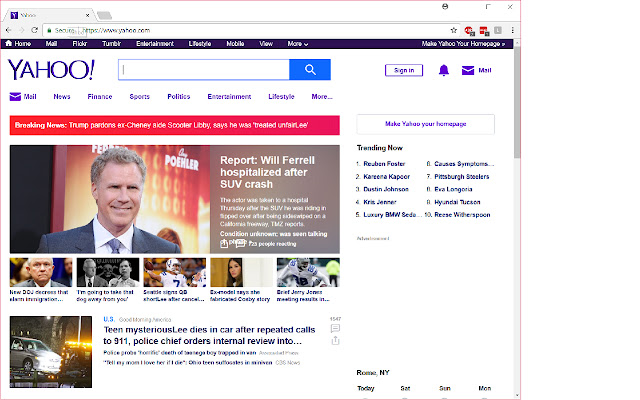Click the browser address bar URL
This screenshot has height=400, width=640.
(116, 30)
